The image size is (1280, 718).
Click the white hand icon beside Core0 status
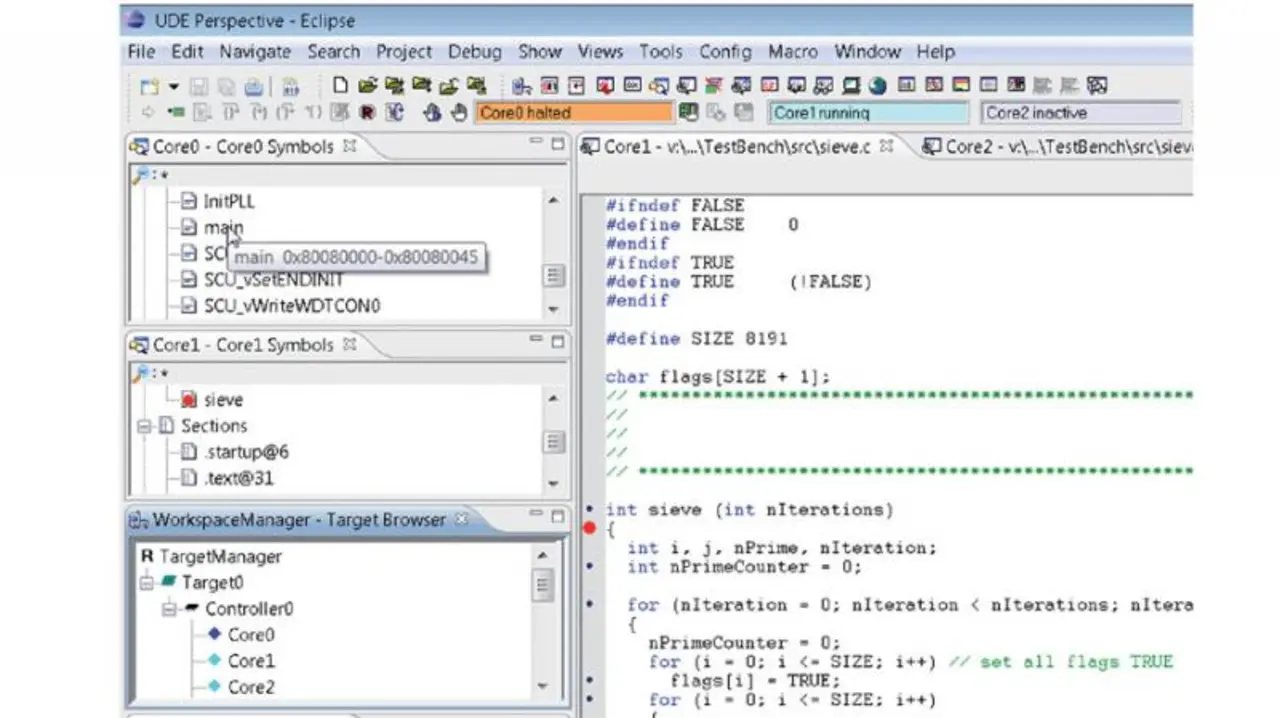point(459,113)
